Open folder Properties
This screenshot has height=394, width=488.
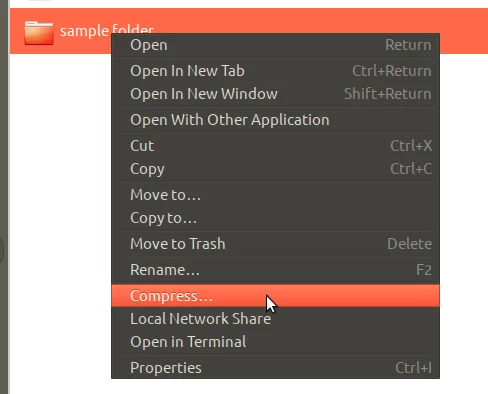coord(275,368)
